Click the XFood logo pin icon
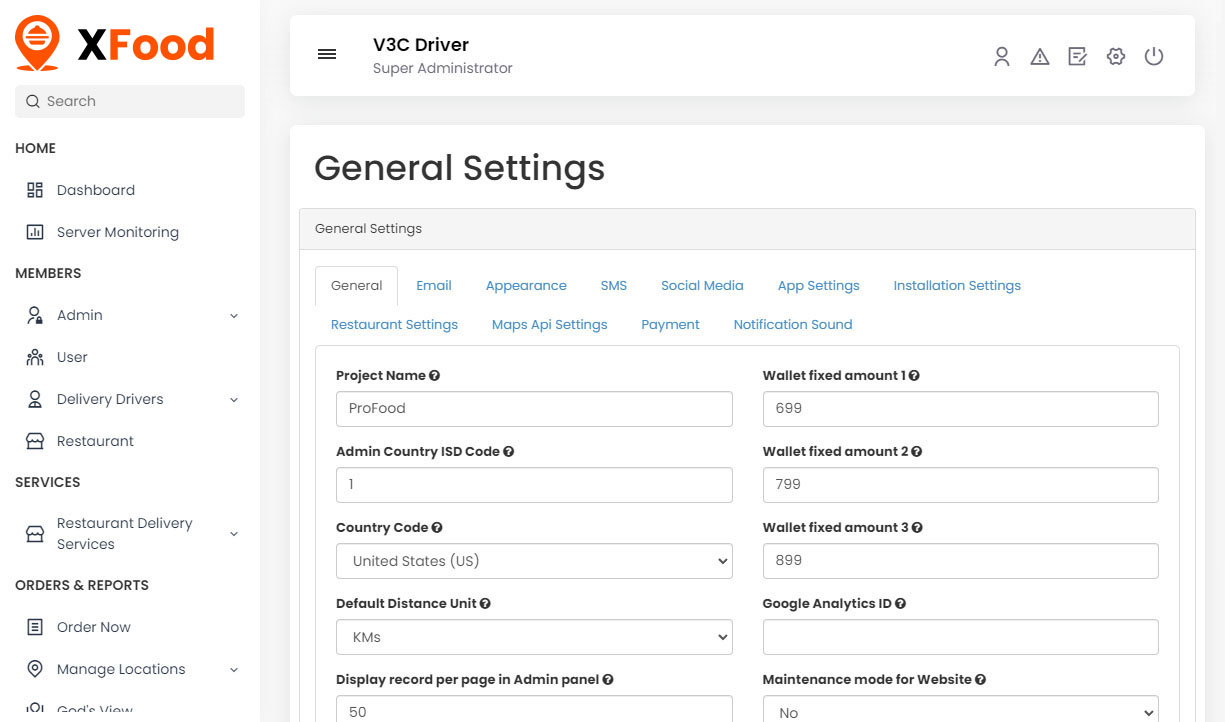The image size is (1225, 722). tap(37, 44)
